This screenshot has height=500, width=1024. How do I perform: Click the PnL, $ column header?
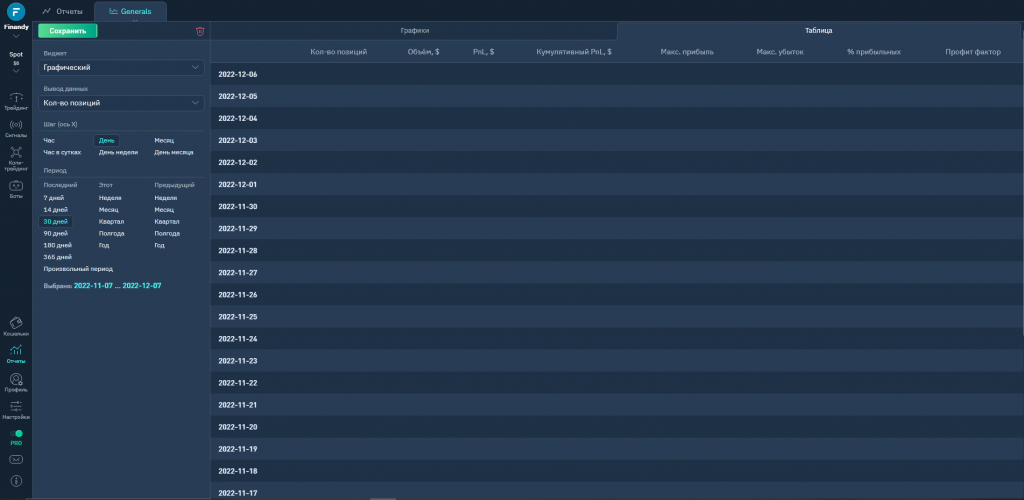click(x=483, y=52)
